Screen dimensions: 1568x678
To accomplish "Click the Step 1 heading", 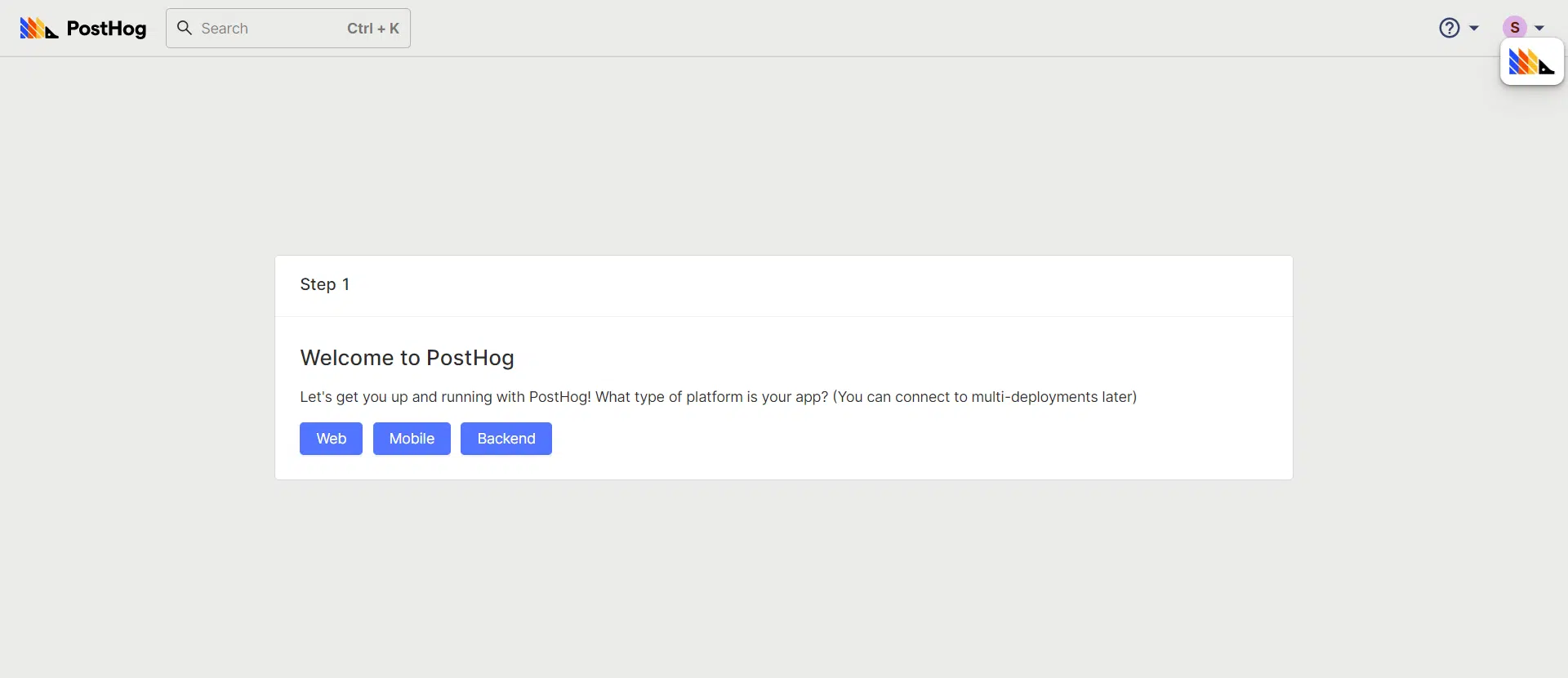I will pyautogui.click(x=325, y=284).
